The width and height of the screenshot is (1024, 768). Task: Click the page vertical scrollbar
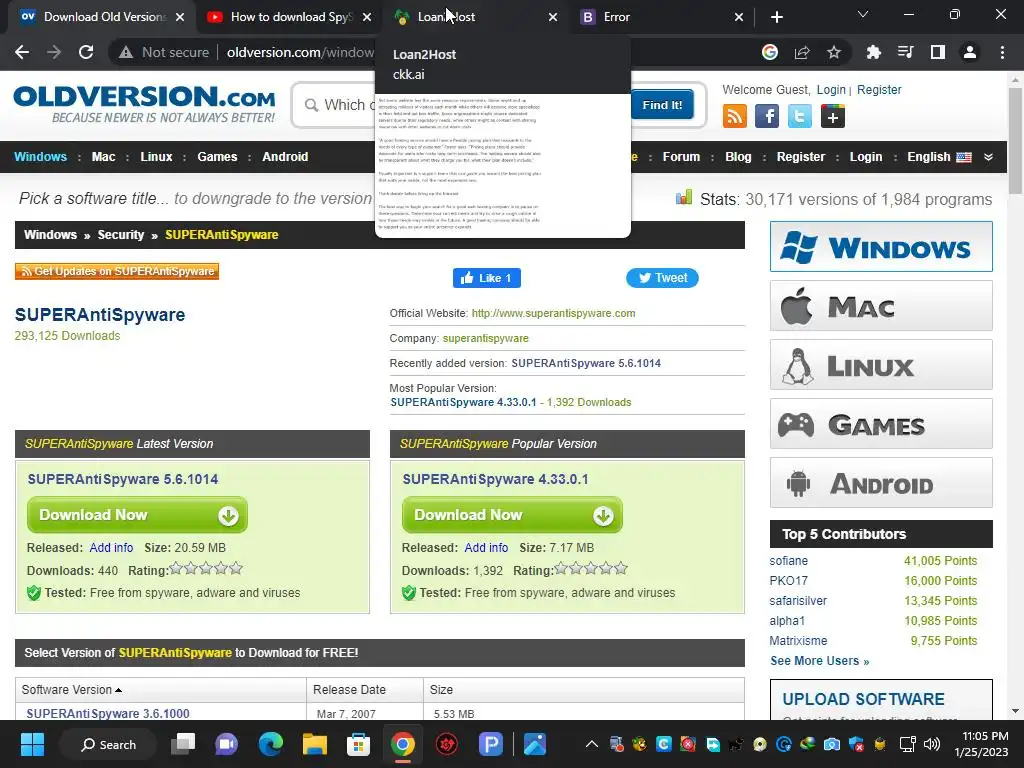tap(1015, 140)
